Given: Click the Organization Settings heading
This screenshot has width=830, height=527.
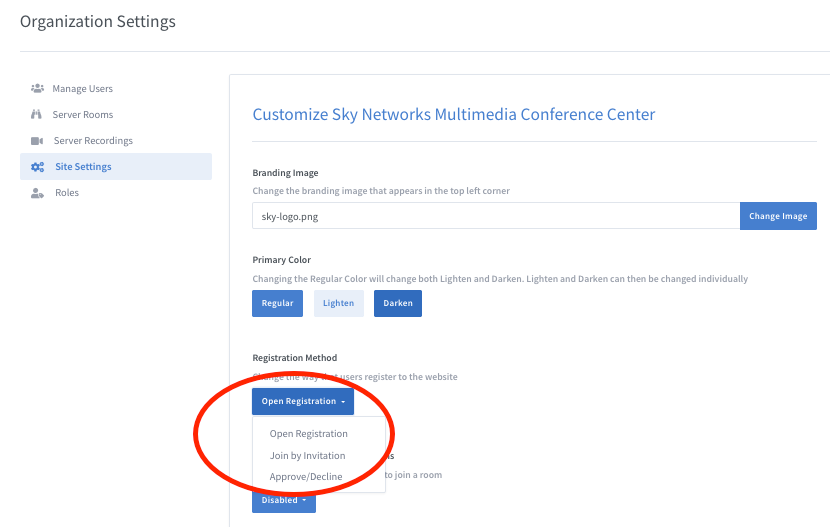Looking at the screenshot, I should click(98, 22).
